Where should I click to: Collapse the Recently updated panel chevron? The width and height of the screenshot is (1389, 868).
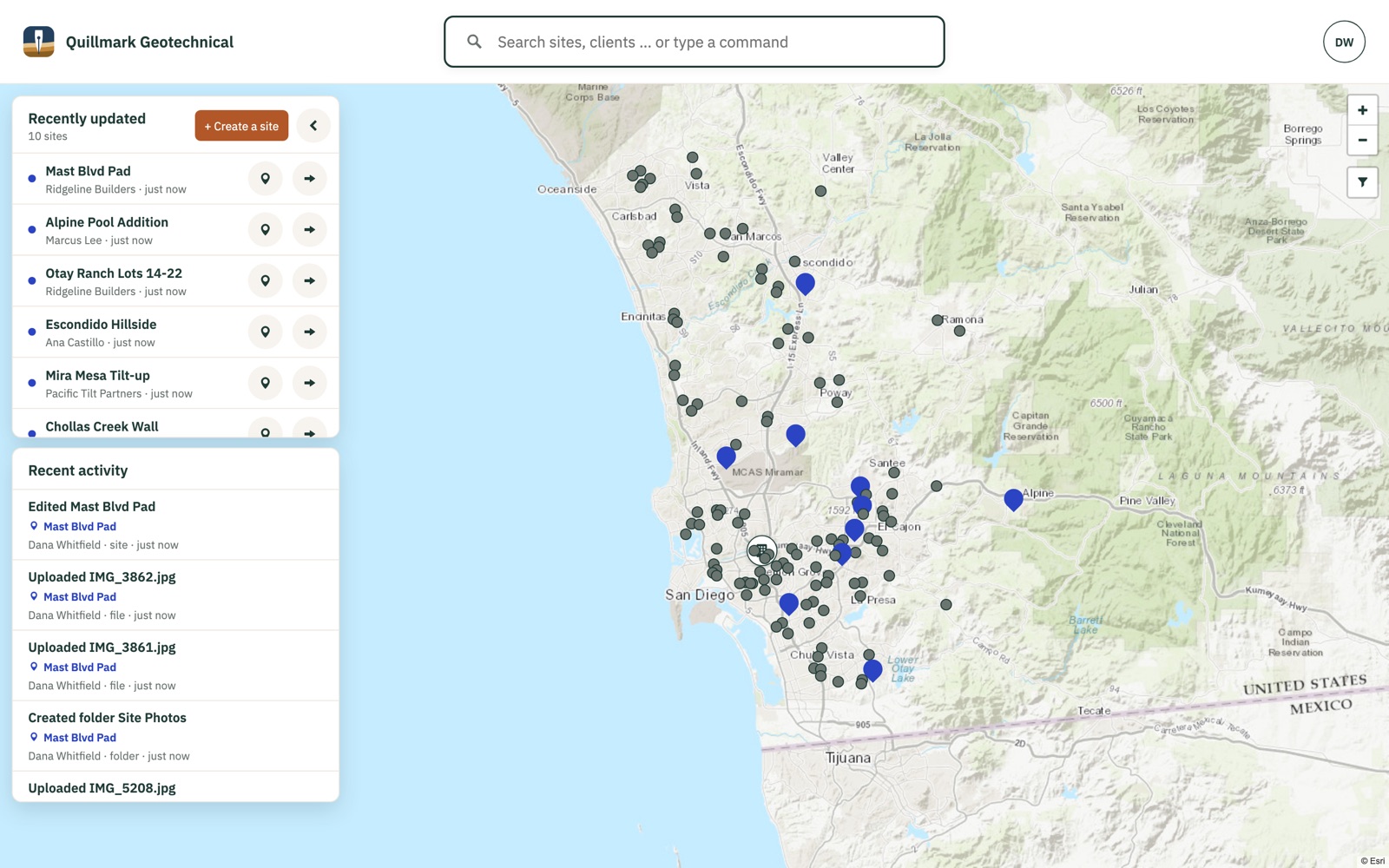(x=313, y=126)
